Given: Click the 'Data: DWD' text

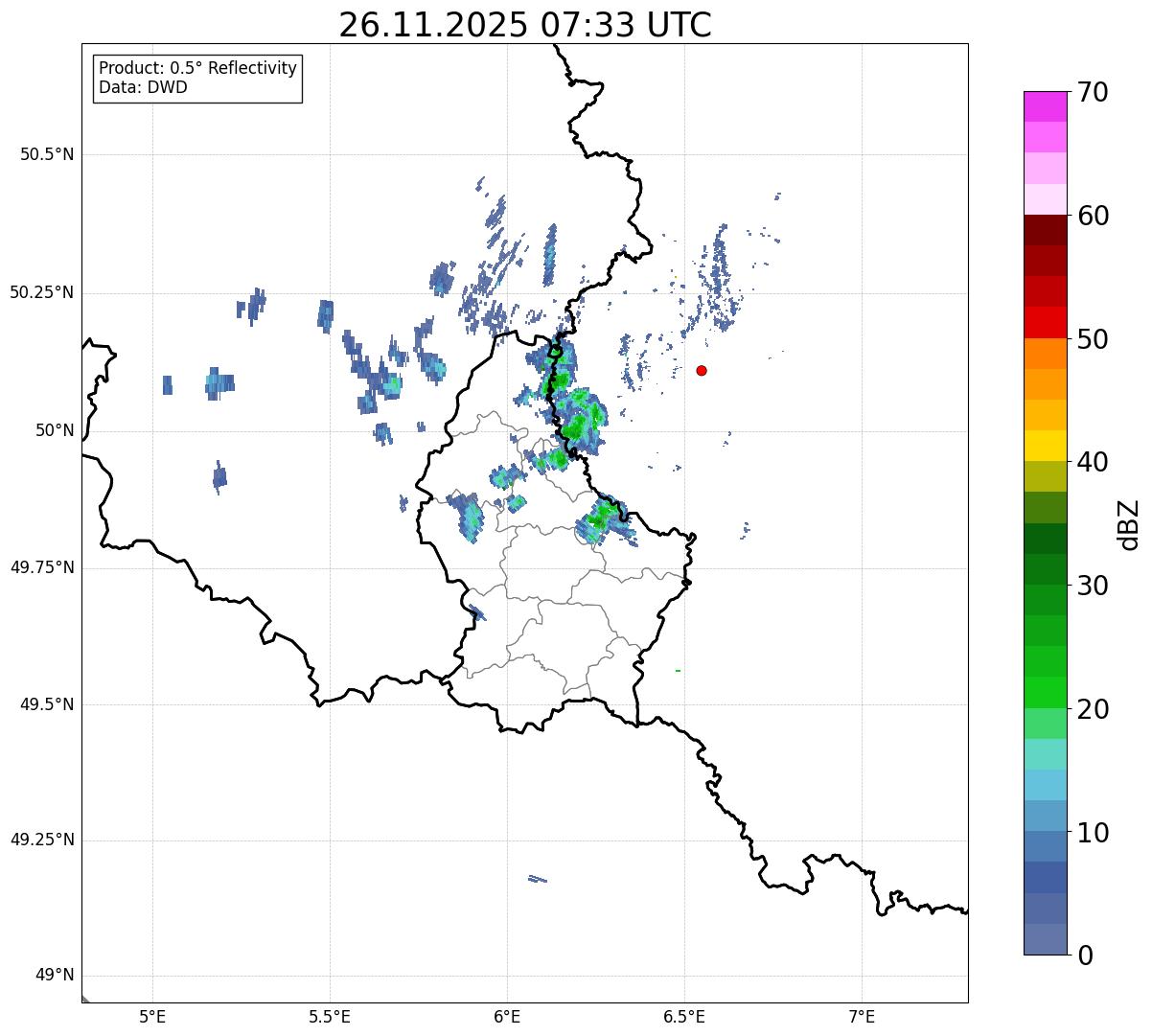Looking at the screenshot, I should click(143, 88).
